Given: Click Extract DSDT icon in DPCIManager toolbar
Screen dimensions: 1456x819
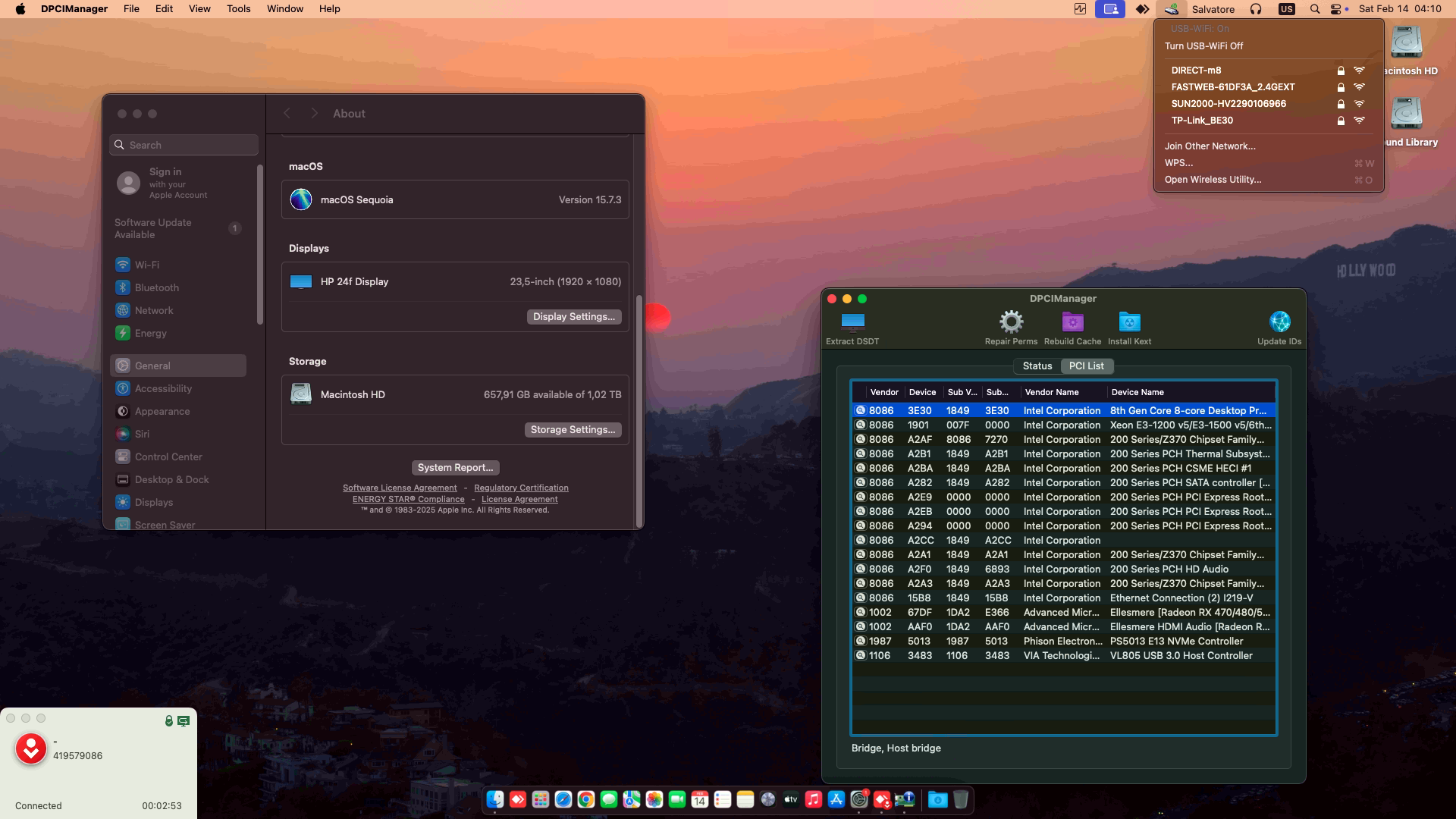Looking at the screenshot, I should click(852, 322).
